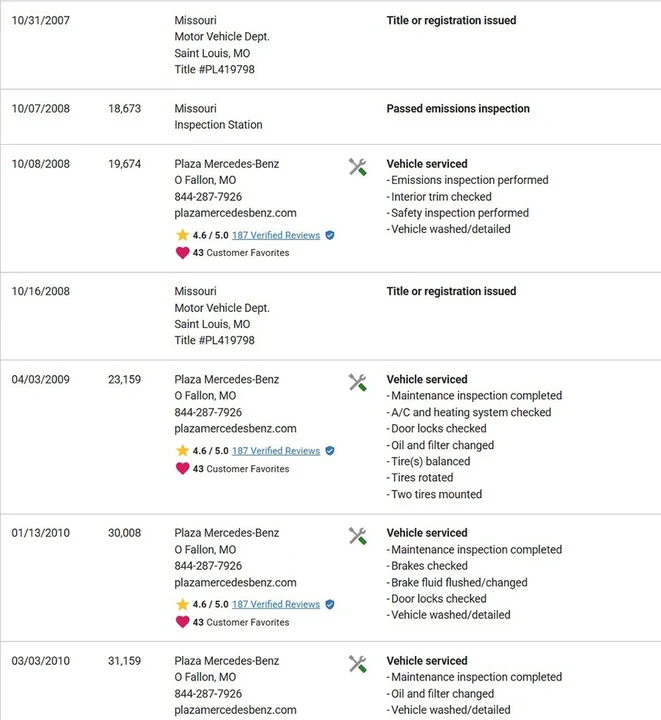
Task: Click the blue verified shield in 01/13/2010 entry
Action: (330, 604)
